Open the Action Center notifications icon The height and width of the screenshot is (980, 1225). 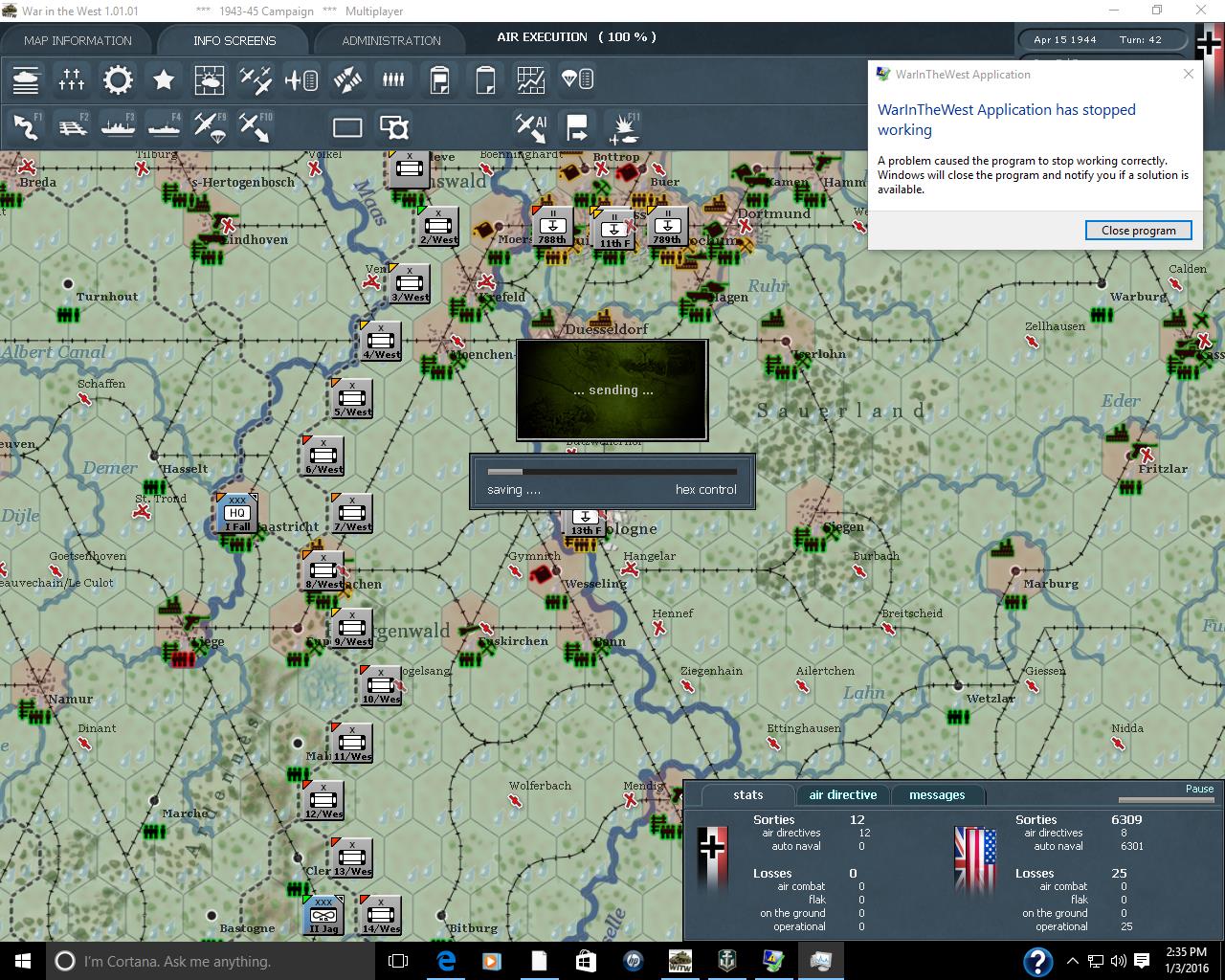(1142, 961)
